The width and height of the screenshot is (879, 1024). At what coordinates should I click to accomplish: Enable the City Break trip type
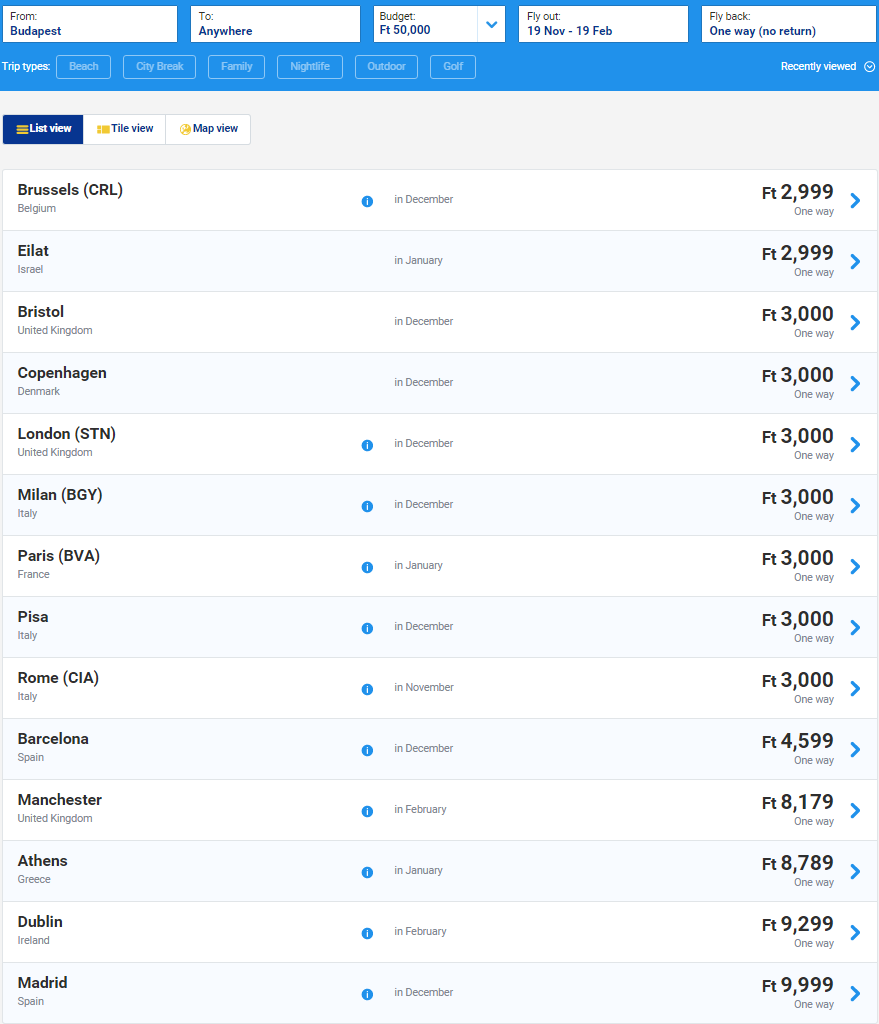[x=159, y=67]
